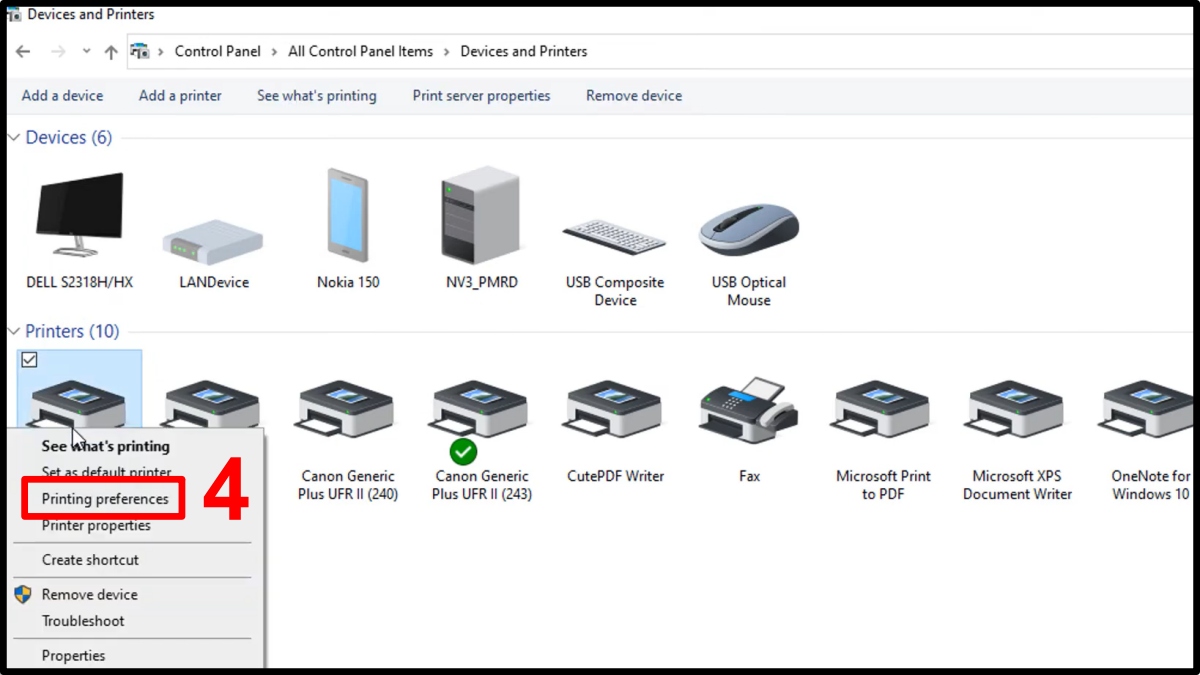Image resolution: width=1200 pixels, height=675 pixels.
Task: Go back with the left arrow button
Action: 23,52
